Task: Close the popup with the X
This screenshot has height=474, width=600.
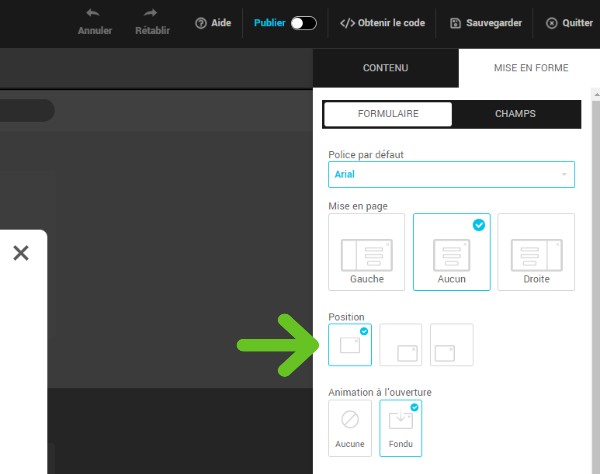Action: click(20, 253)
